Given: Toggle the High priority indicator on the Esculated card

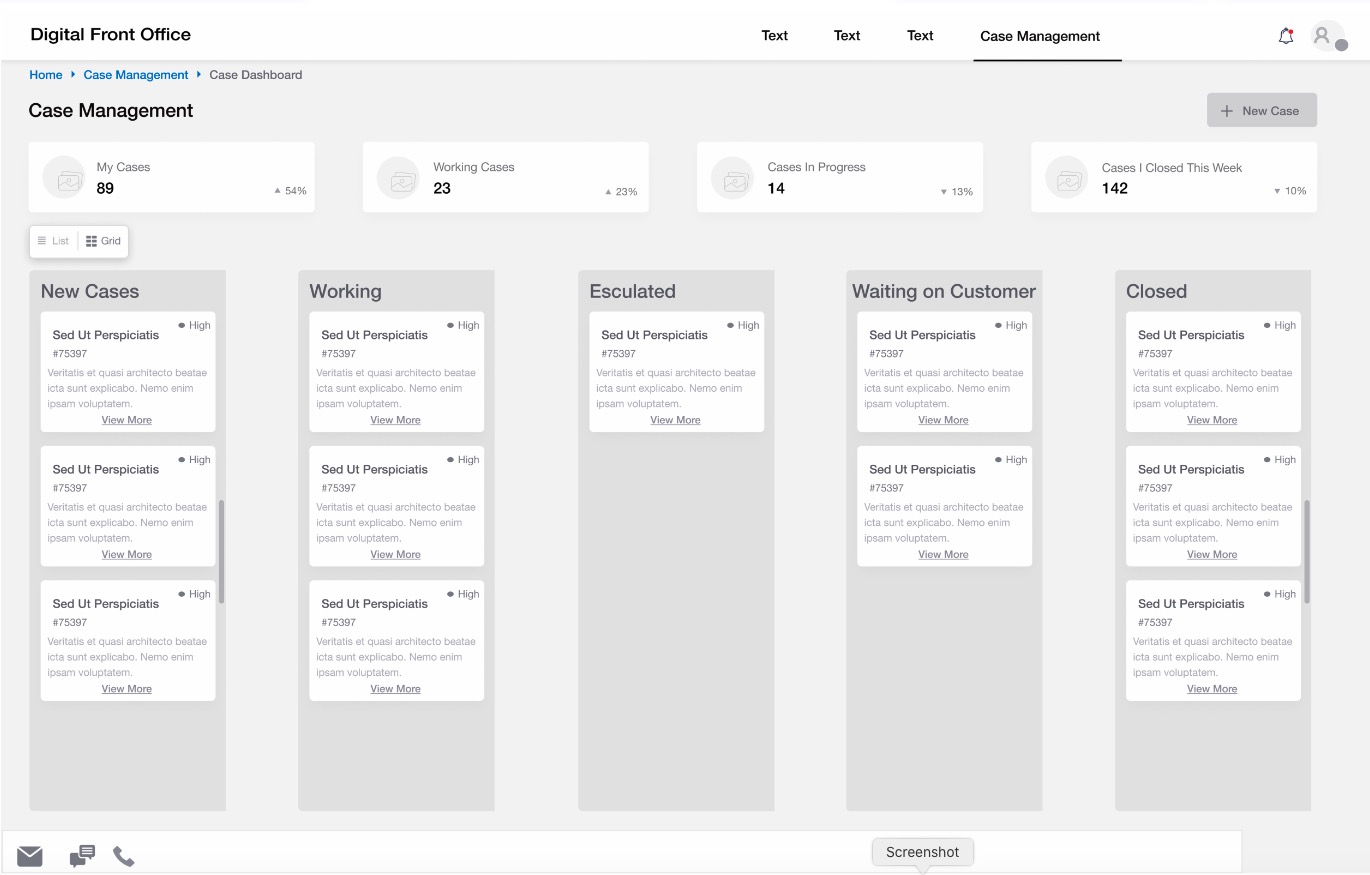Looking at the screenshot, I should tap(740, 325).
